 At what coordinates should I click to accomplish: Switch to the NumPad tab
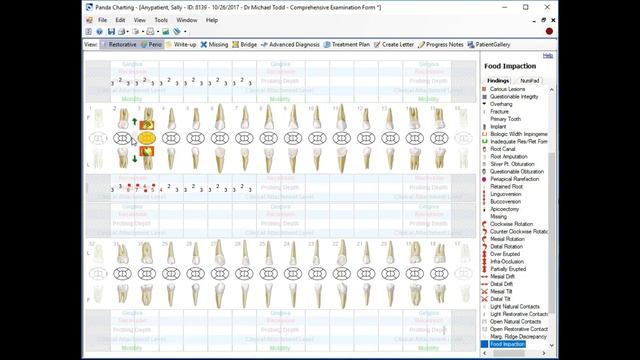click(529, 81)
